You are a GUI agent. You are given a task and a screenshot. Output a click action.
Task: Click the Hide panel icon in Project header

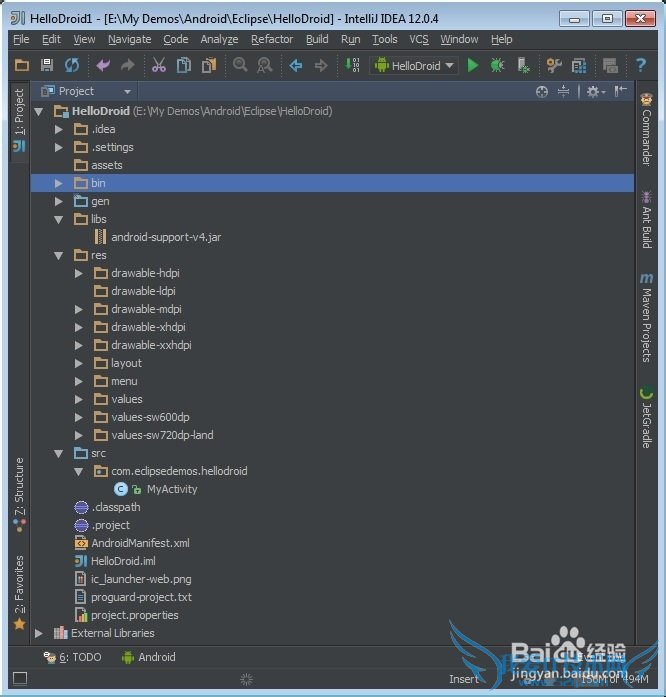pos(620,91)
